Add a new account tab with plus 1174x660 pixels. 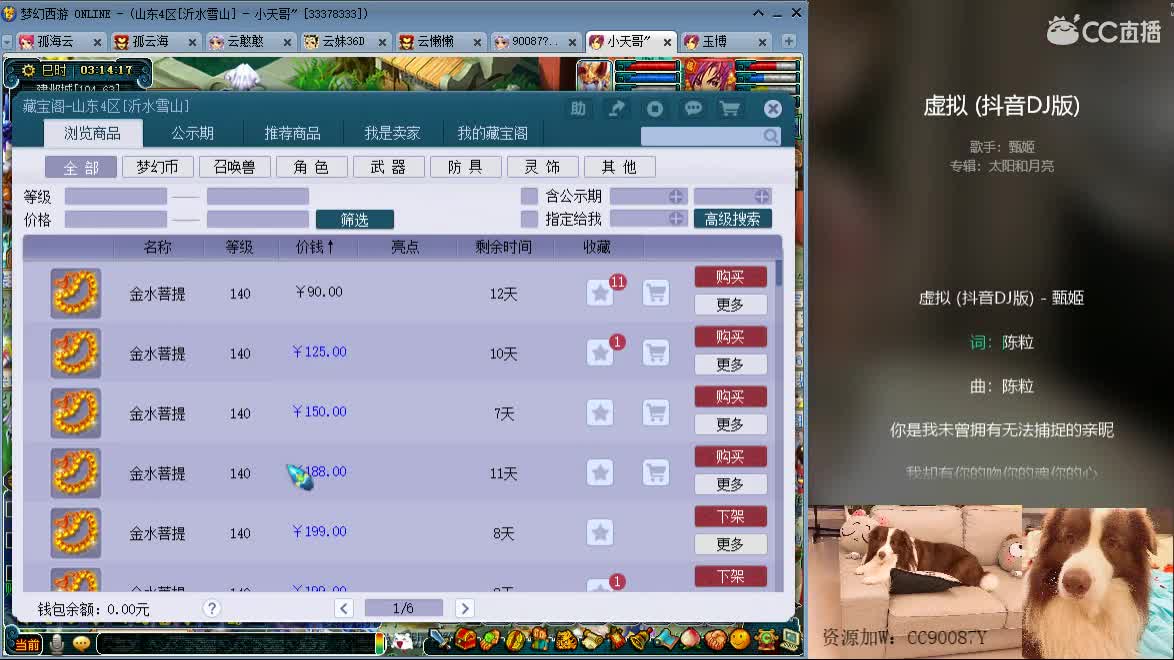(x=788, y=41)
